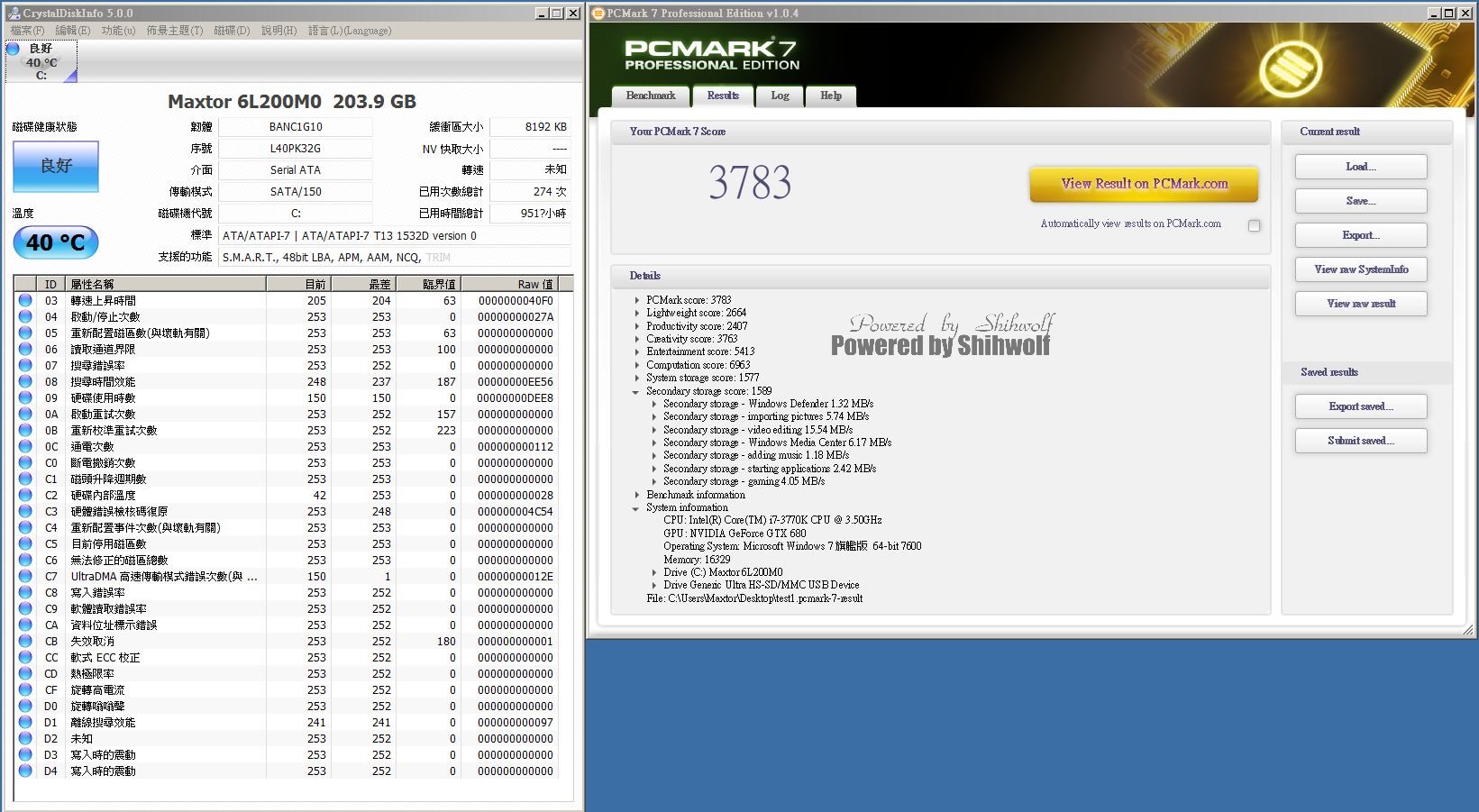This screenshot has height=812, width=1479.
Task: Collapse the System information node
Action: (x=636, y=507)
